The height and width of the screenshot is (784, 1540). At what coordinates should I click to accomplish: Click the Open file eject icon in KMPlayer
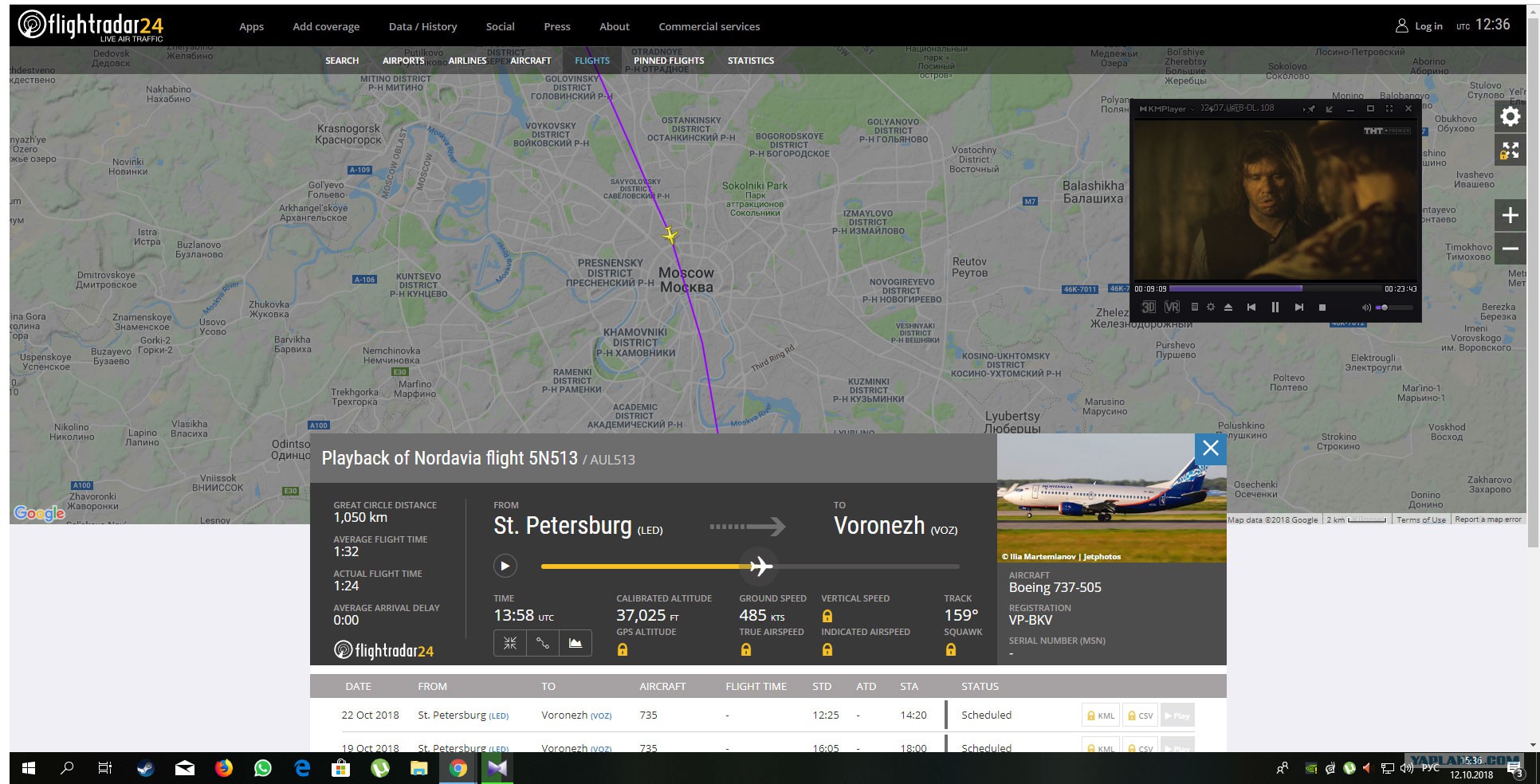(x=1228, y=308)
